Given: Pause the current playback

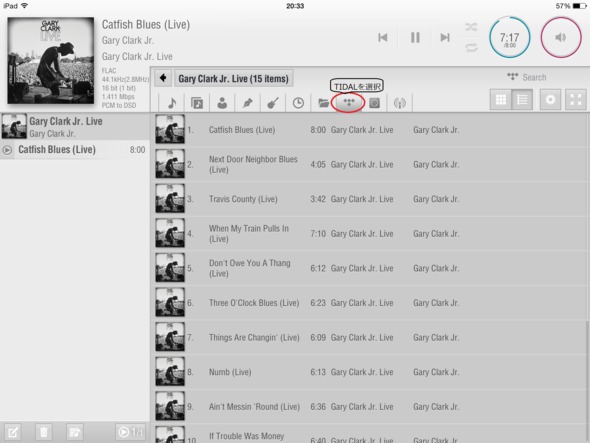Looking at the screenshot, I should coord(415,37).
